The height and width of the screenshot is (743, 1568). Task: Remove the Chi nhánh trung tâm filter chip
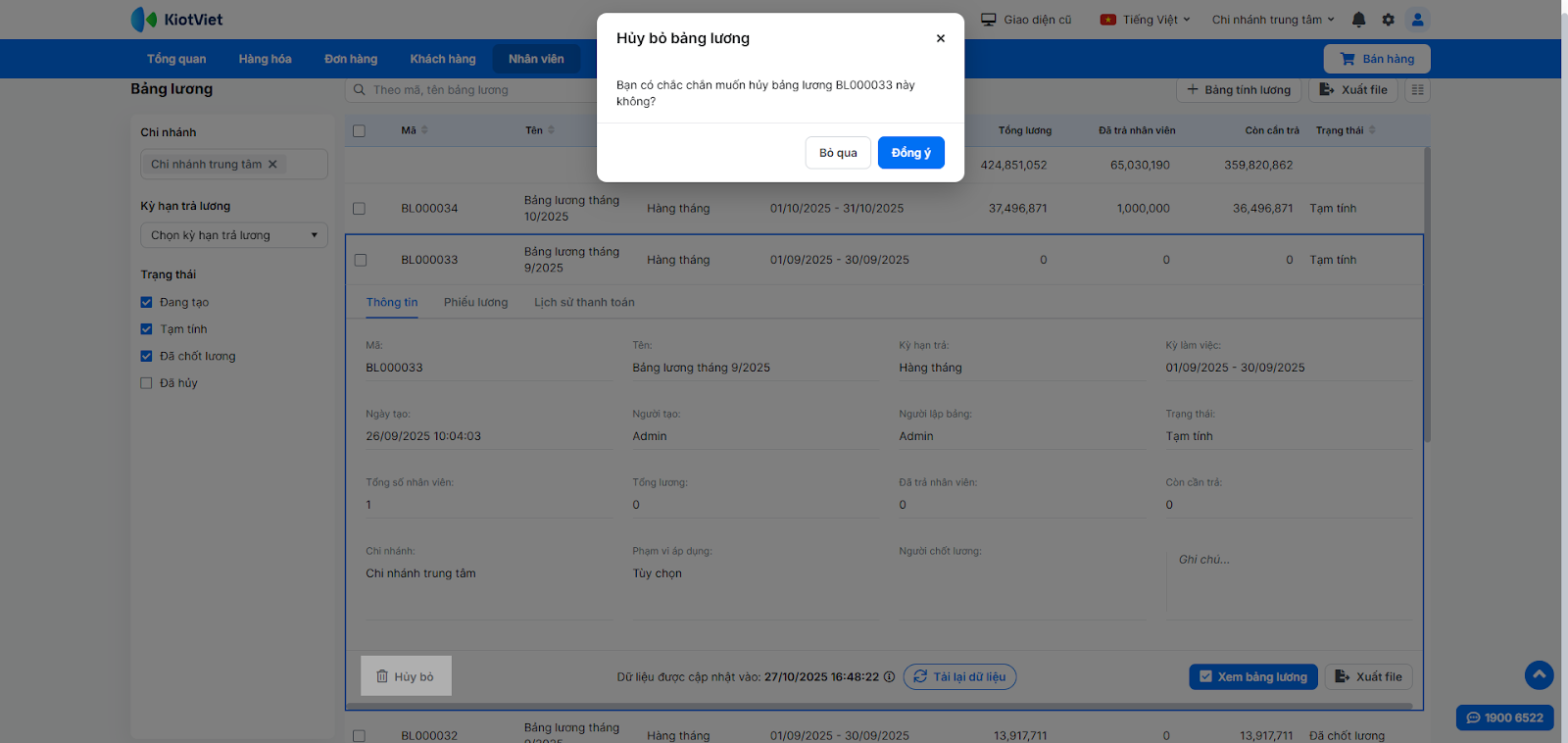pos(272,165)
